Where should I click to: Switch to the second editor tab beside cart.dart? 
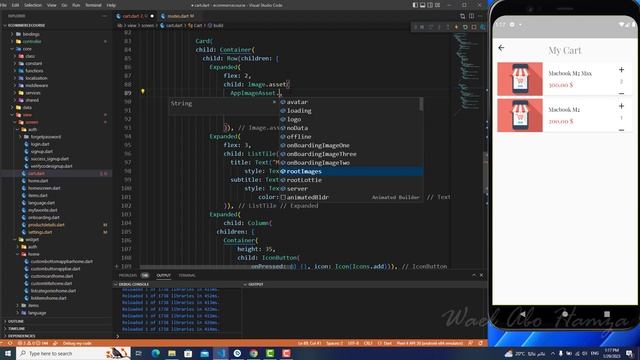[x=178, y=16]
